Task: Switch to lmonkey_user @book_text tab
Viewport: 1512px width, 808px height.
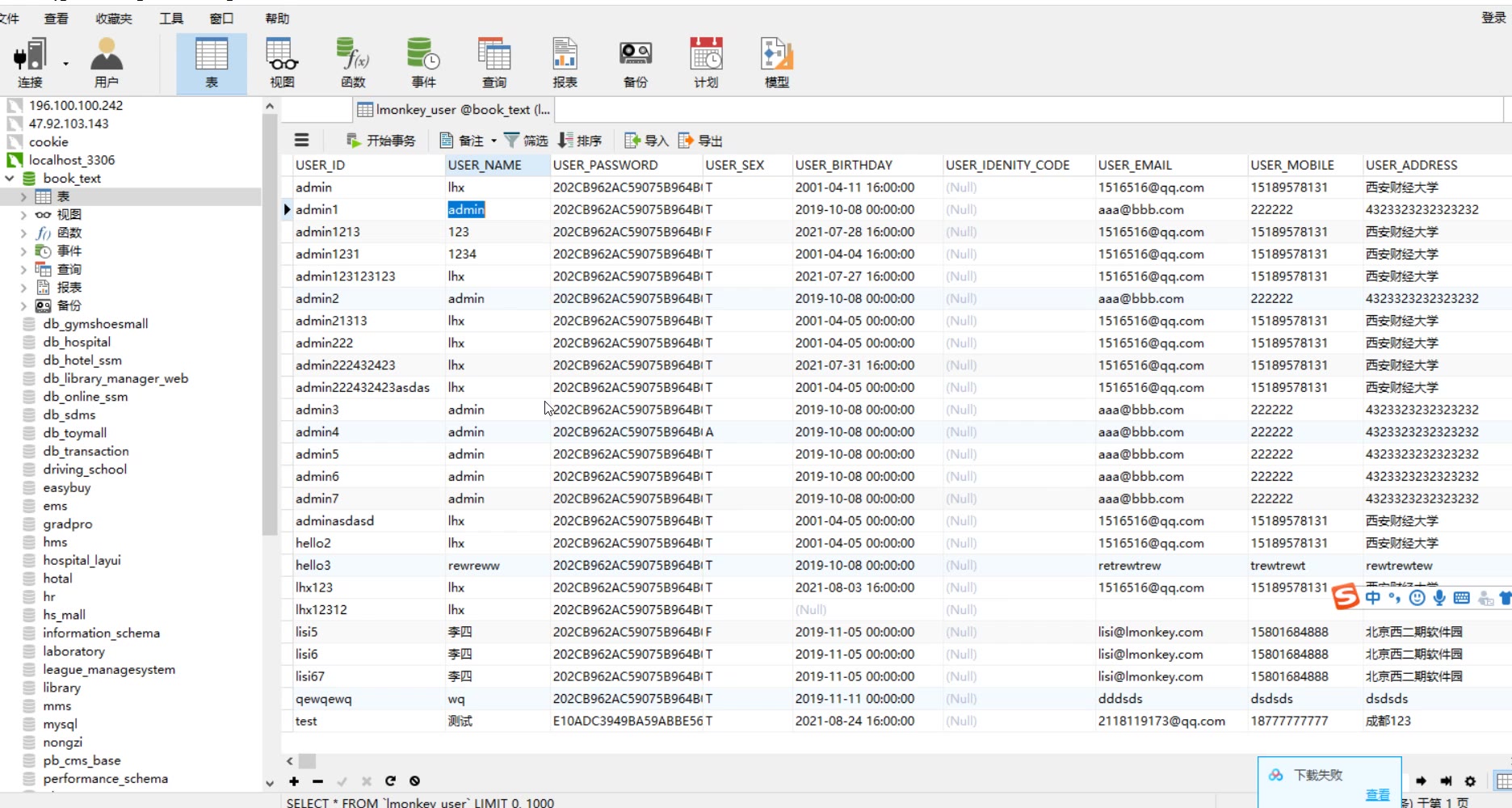Action: tap(453, 110)
